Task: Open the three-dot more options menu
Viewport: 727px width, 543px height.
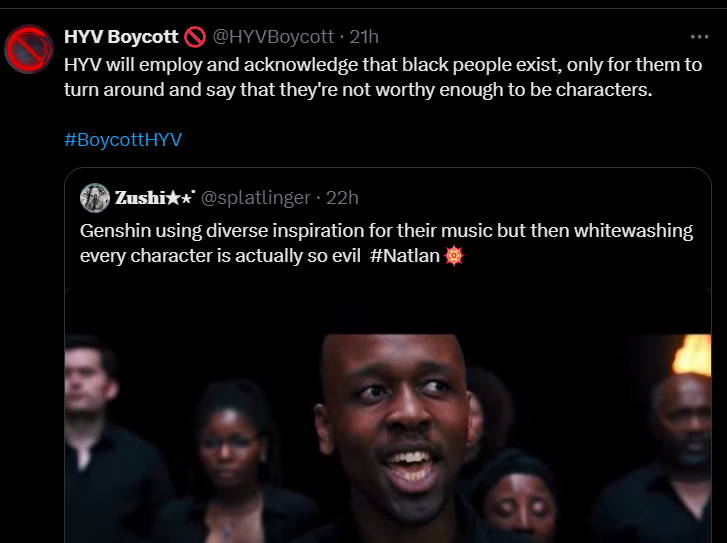Action: point(699,37)
